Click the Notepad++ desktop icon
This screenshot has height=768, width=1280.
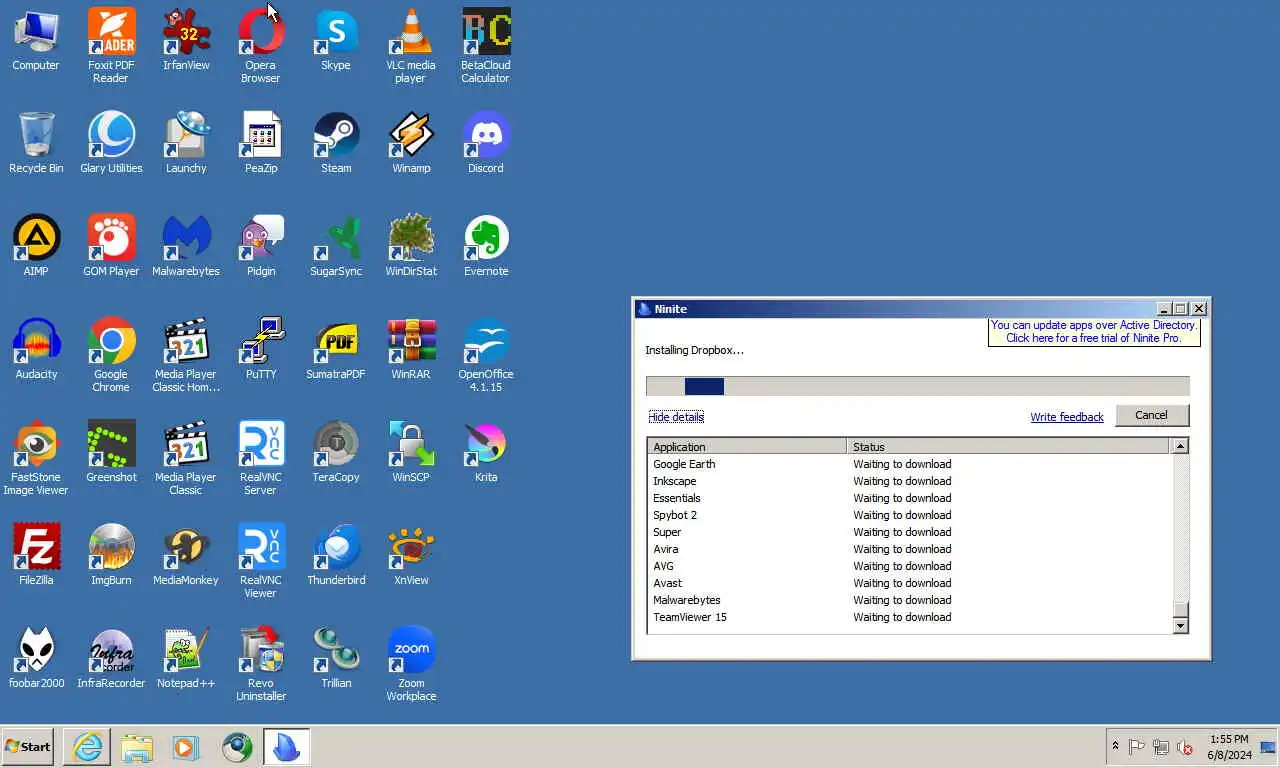click(186, 658)
